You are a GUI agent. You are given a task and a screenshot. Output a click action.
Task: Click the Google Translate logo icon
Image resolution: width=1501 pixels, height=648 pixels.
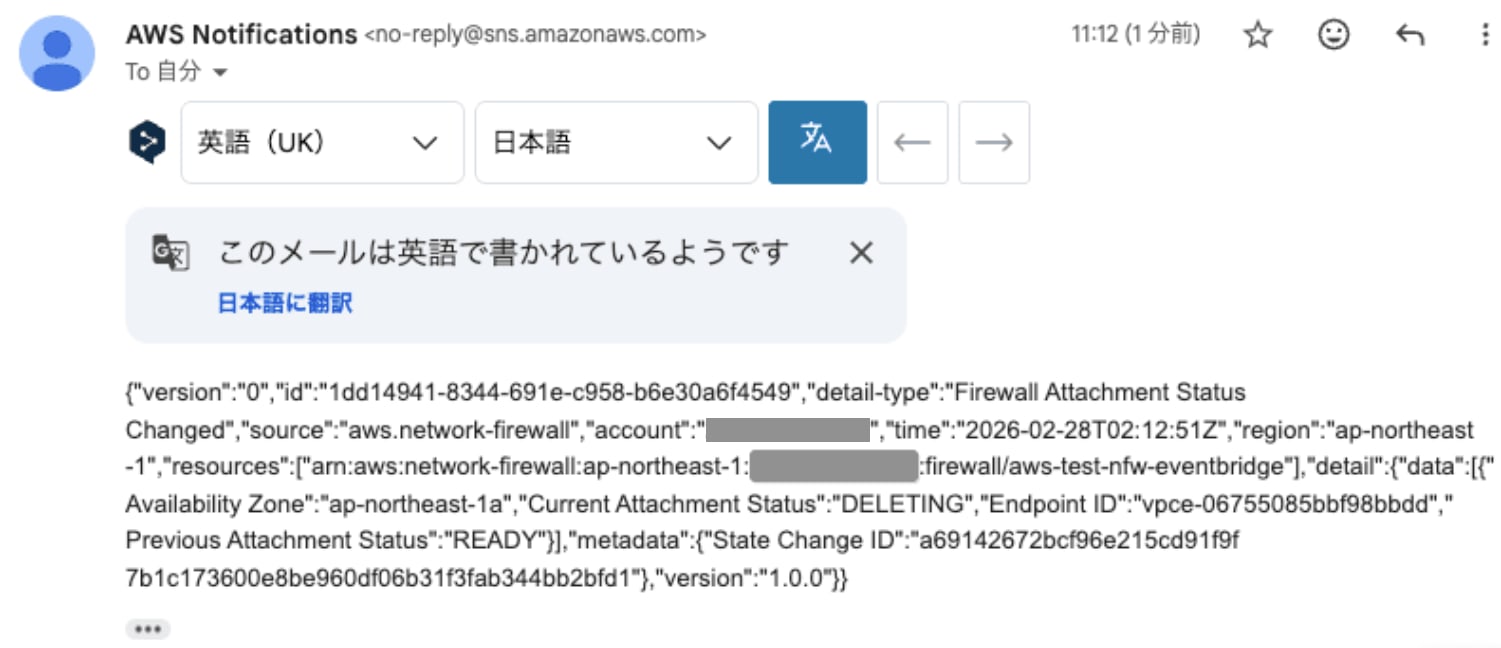pos(146,140)
